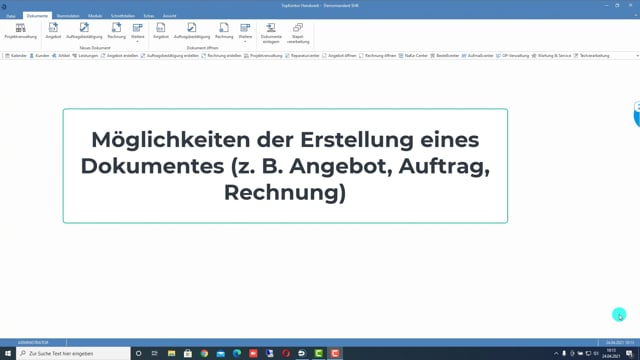
Task: Open Microsoft Store from the taskbar
Action: [x=188, y=353]
